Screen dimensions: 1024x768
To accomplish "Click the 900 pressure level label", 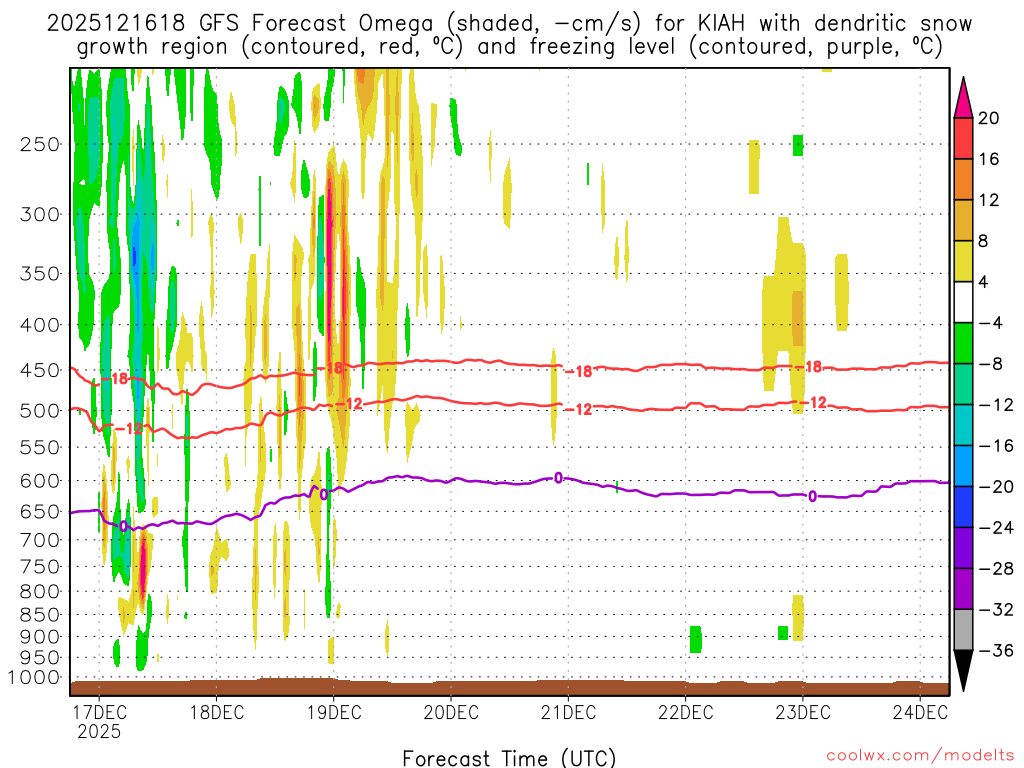I will pos(40,637).
